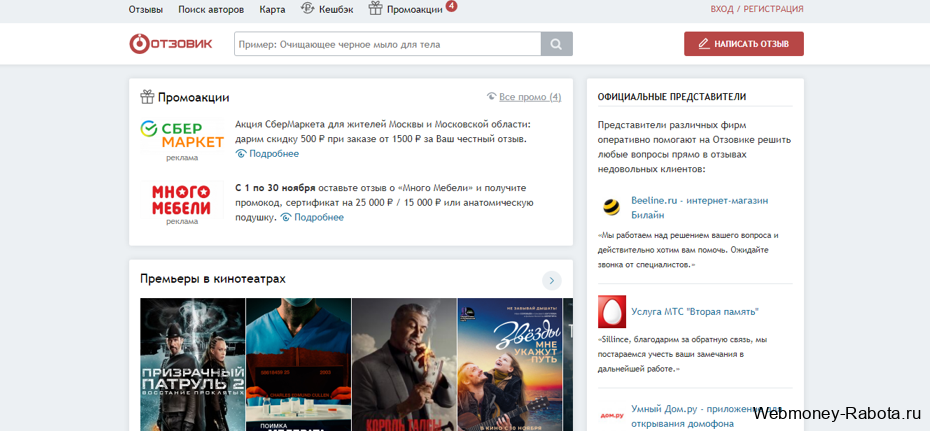Open Подробнее link for СберМаркет promo
The width and height of the screenshot is (930, 431).
[273, 154]
